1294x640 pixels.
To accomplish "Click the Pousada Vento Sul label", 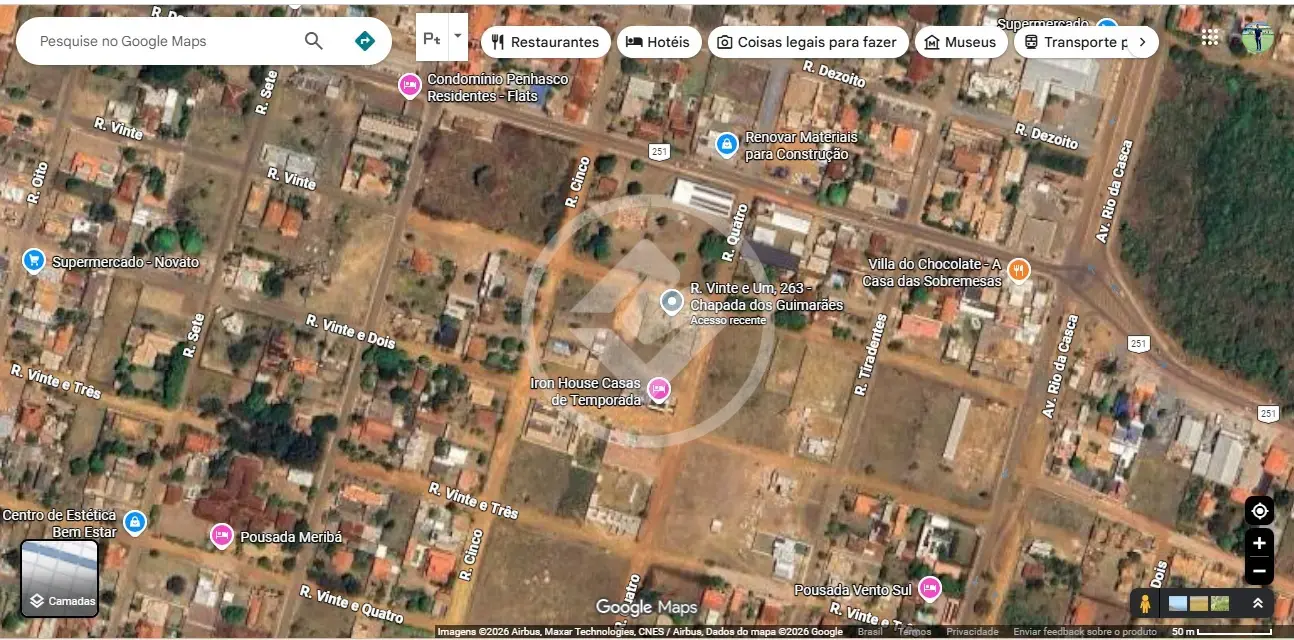I will point(853,590).
